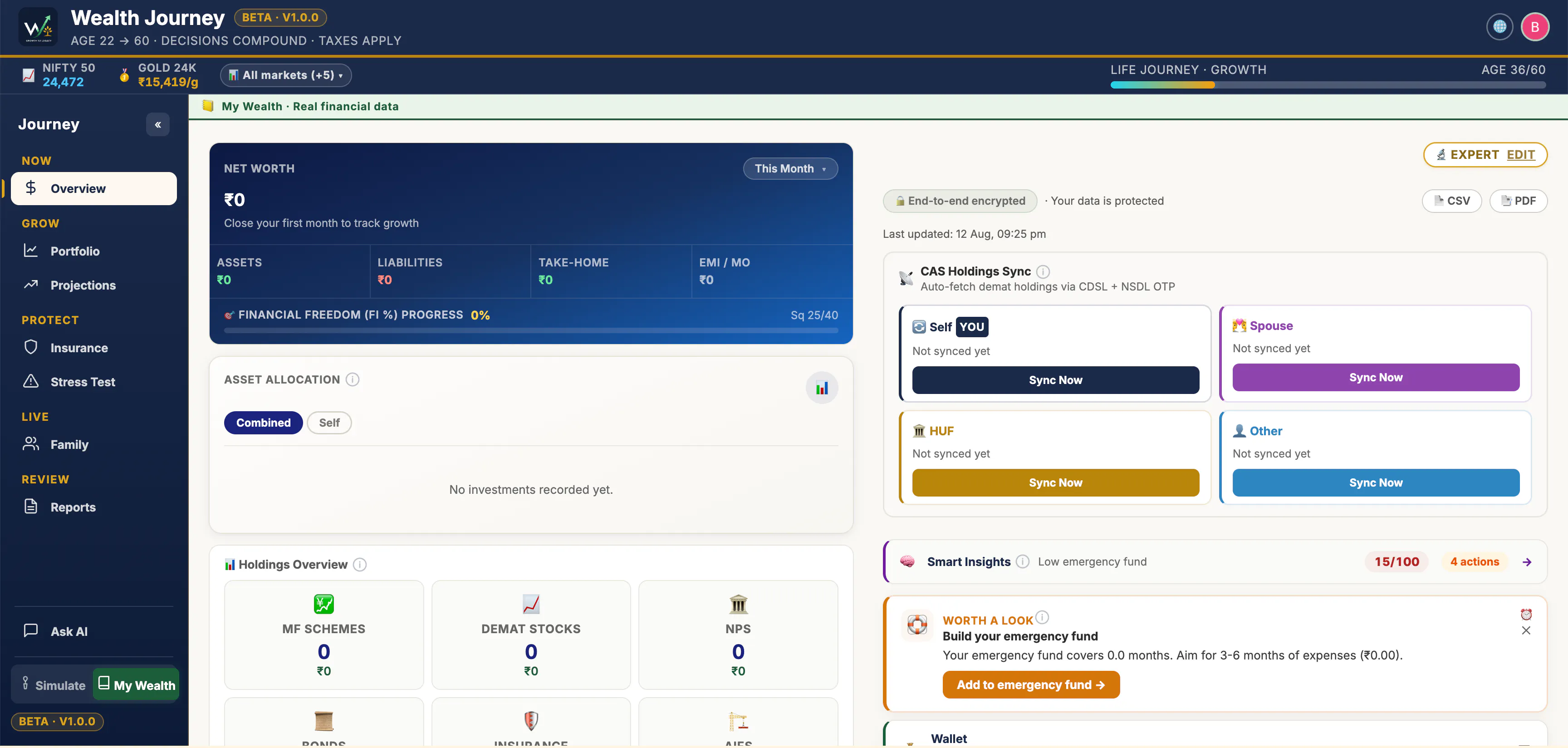Viewport: 1568px width, 748px height.
Task: Click the 15/100 insights score badge
Action: click(1396, 561)
